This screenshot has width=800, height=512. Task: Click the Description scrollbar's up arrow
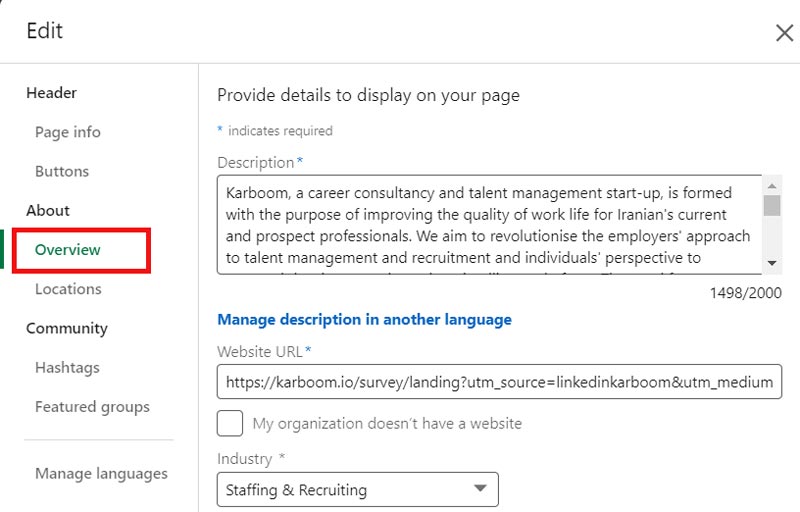772,185
